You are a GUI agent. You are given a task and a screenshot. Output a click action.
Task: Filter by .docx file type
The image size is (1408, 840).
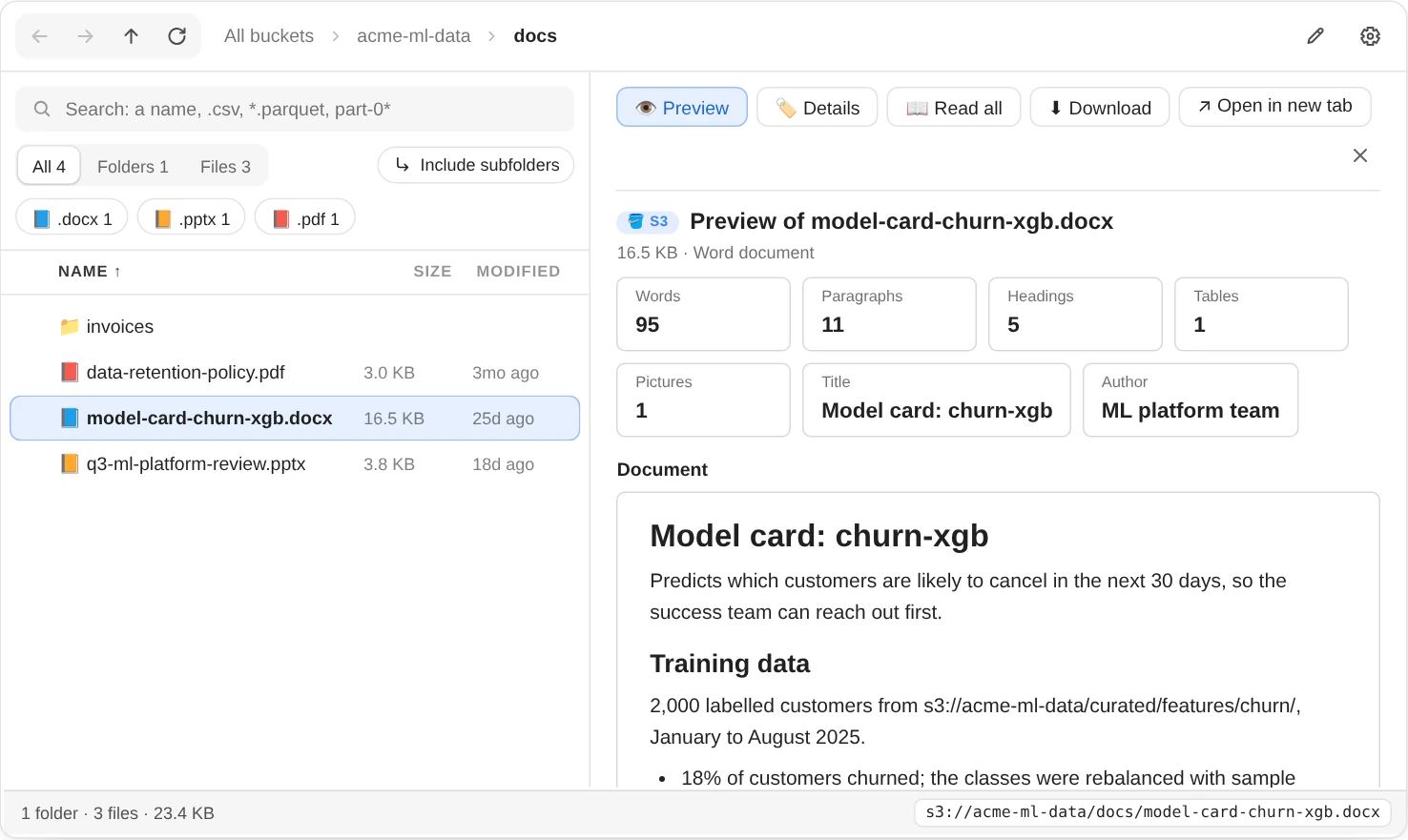pos(72,219)
